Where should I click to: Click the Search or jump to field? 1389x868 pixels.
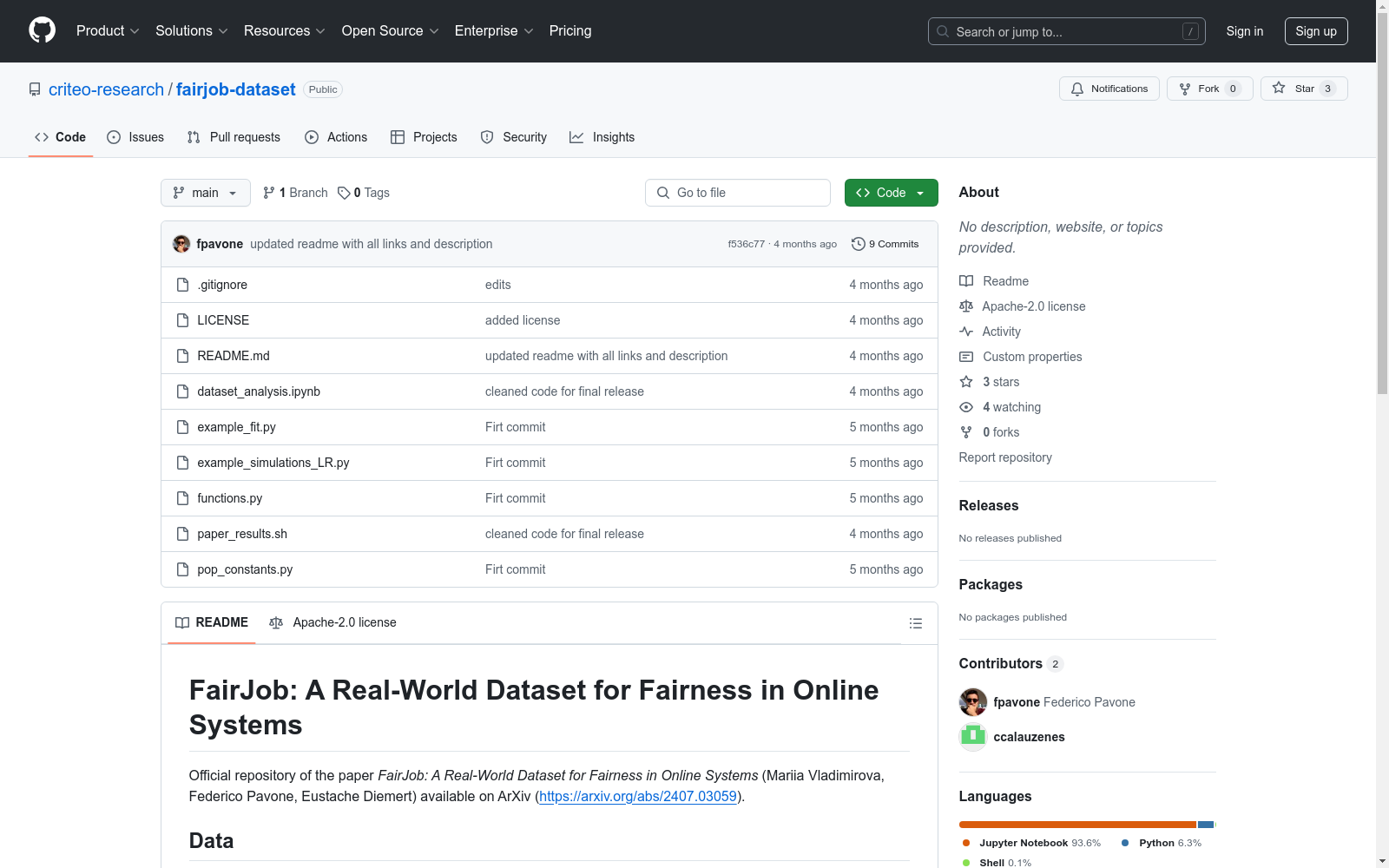tap(1067, 31)
